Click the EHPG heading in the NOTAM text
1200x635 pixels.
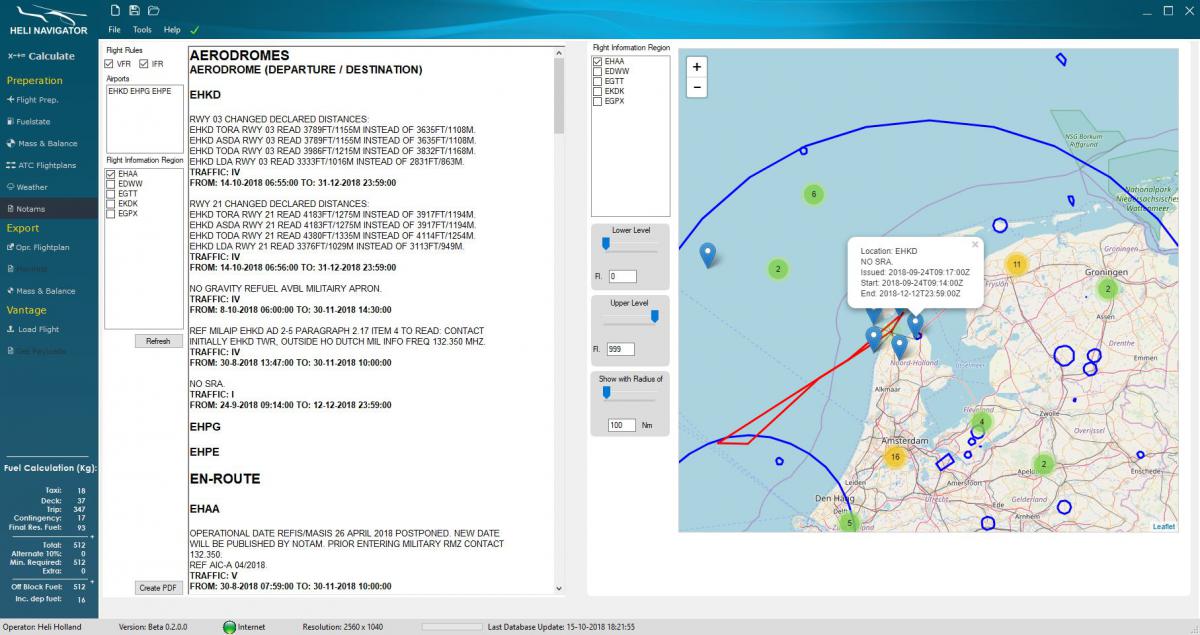[205, 427]
